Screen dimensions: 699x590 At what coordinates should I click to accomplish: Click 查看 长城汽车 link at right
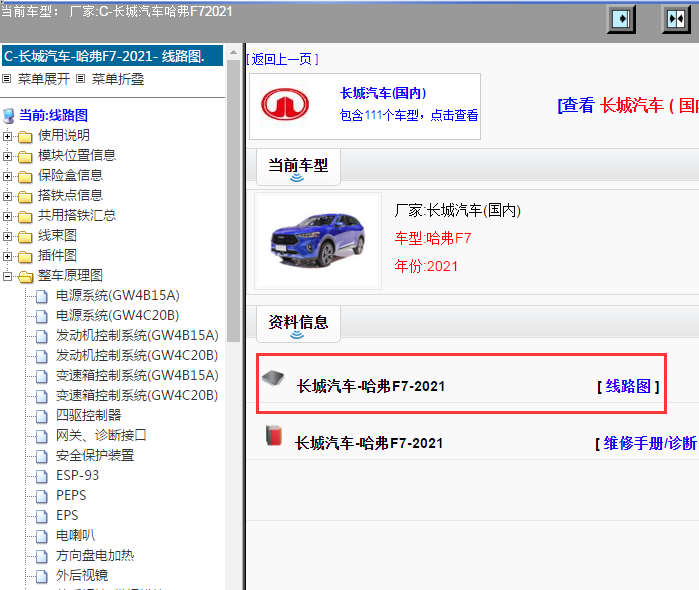(x=628, y=106)
